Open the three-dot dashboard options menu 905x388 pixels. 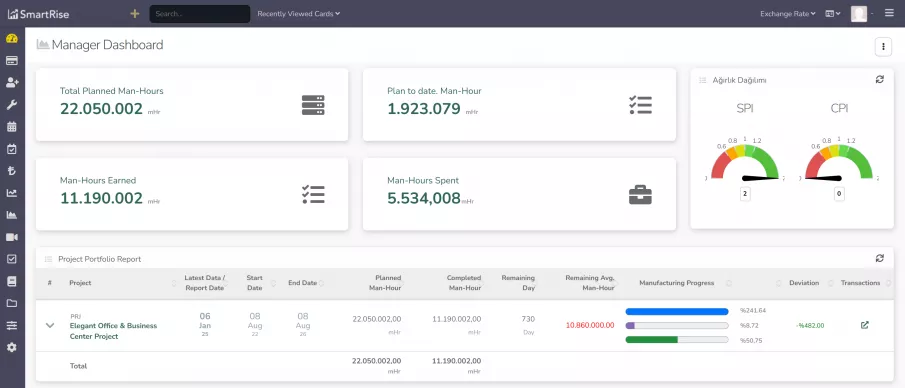pyautogui.click(x=883, y=47)
